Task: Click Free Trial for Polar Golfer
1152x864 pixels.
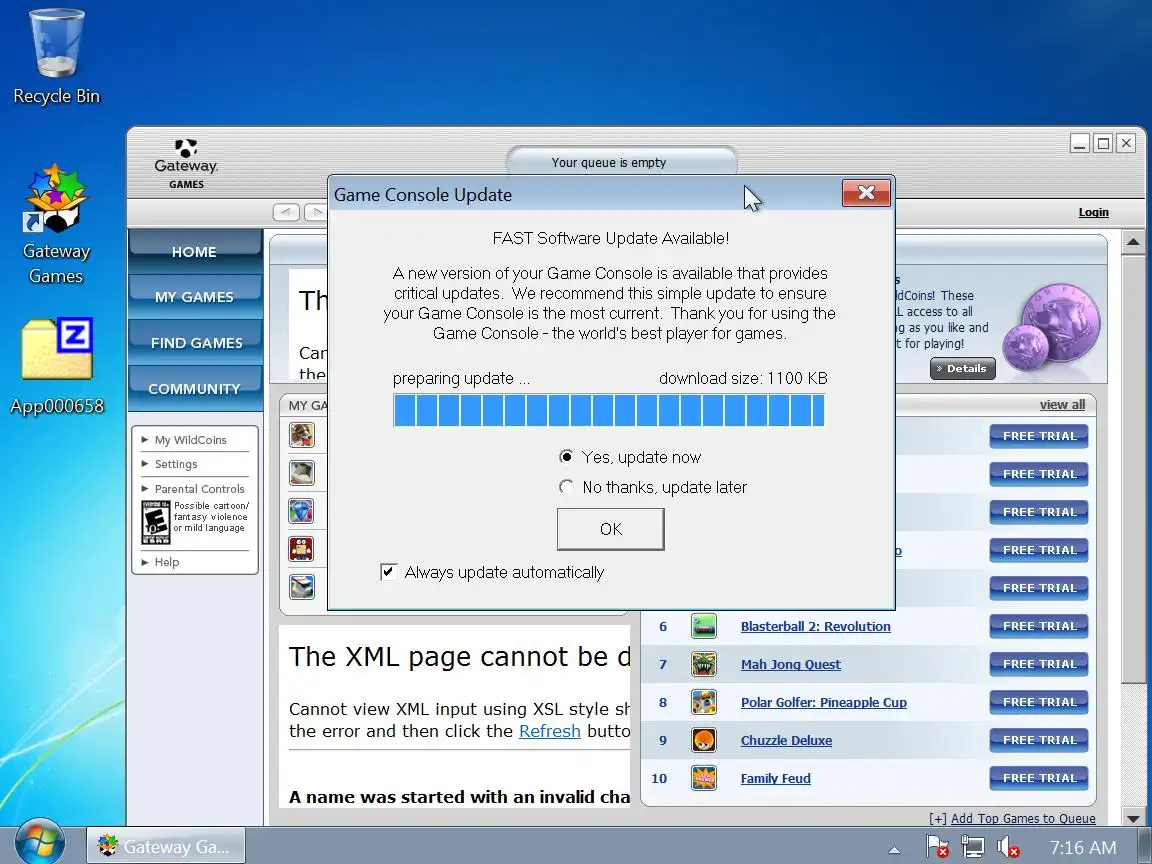Action: [1039, 702]
